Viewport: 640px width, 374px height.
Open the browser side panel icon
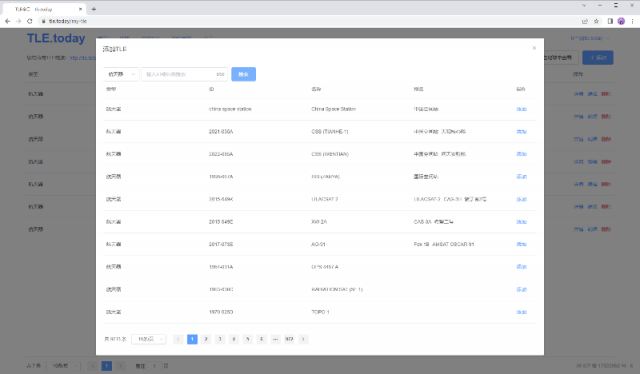(610, 21)
